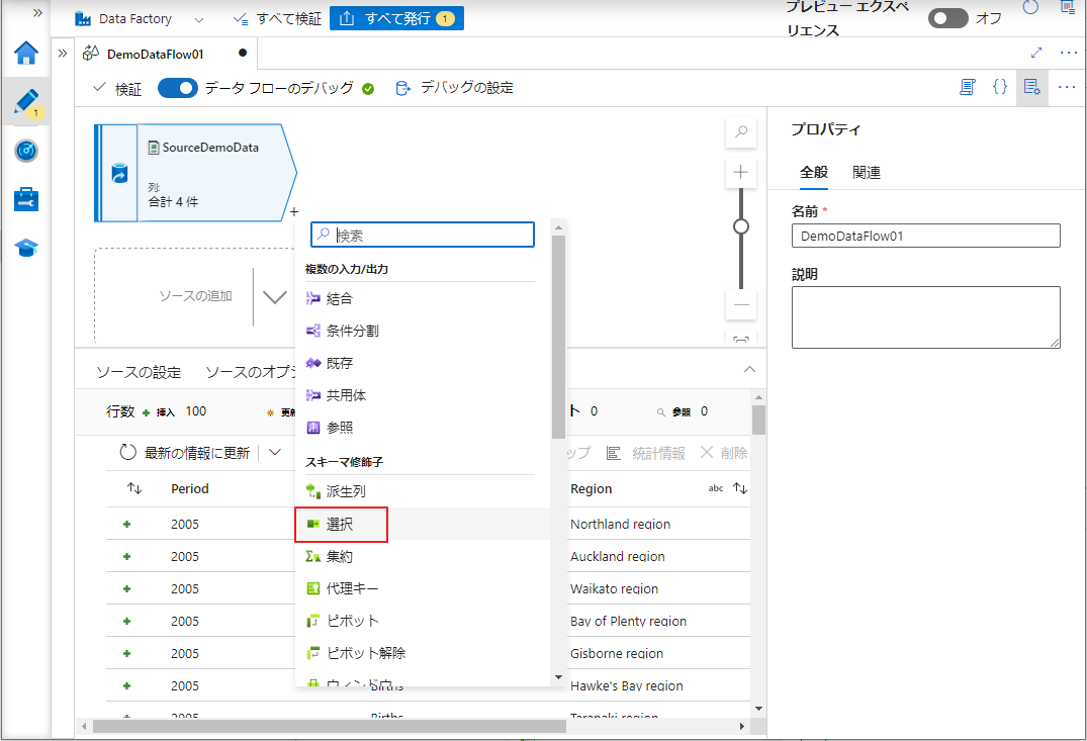Click the すべて発行 publish button
The width and height of the screenshot is (1087, 741).
click(x=396, y=19)
